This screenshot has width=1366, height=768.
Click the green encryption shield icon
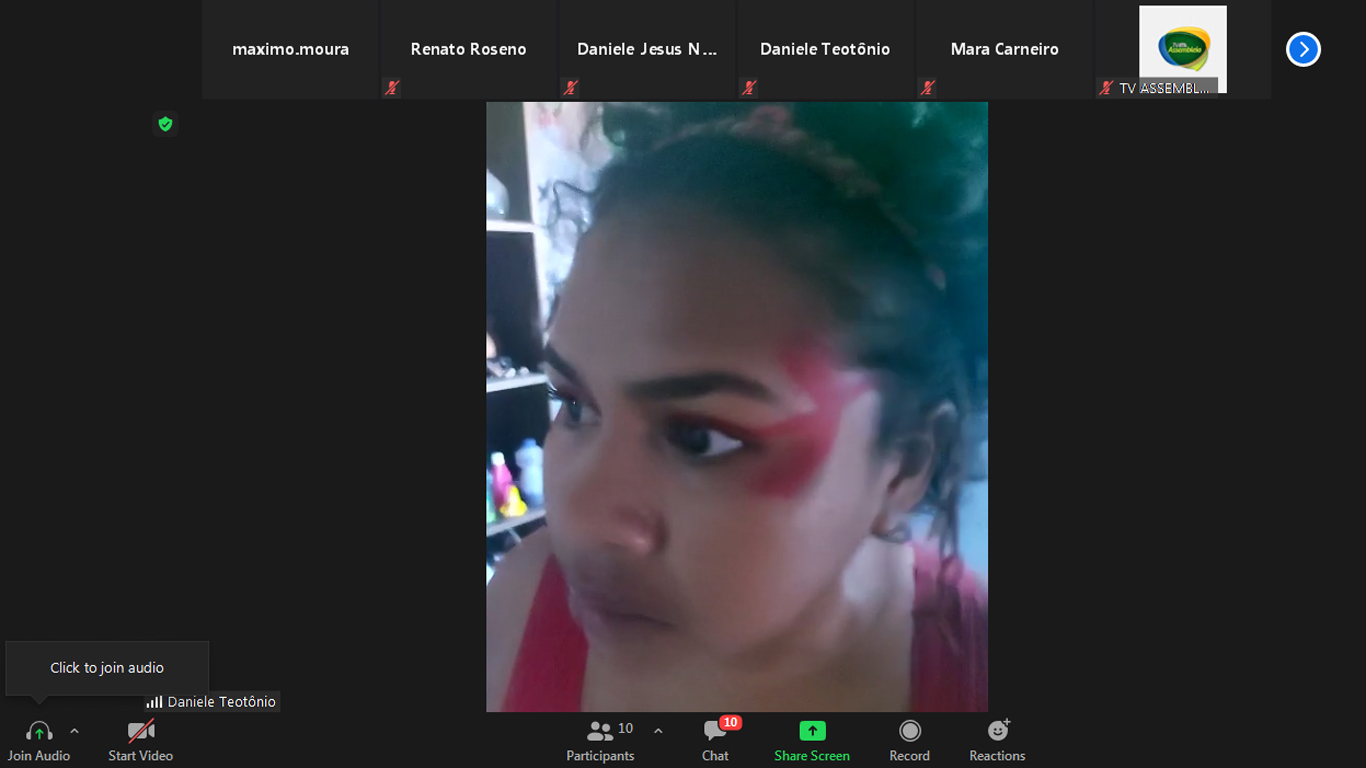pos(166,124)
